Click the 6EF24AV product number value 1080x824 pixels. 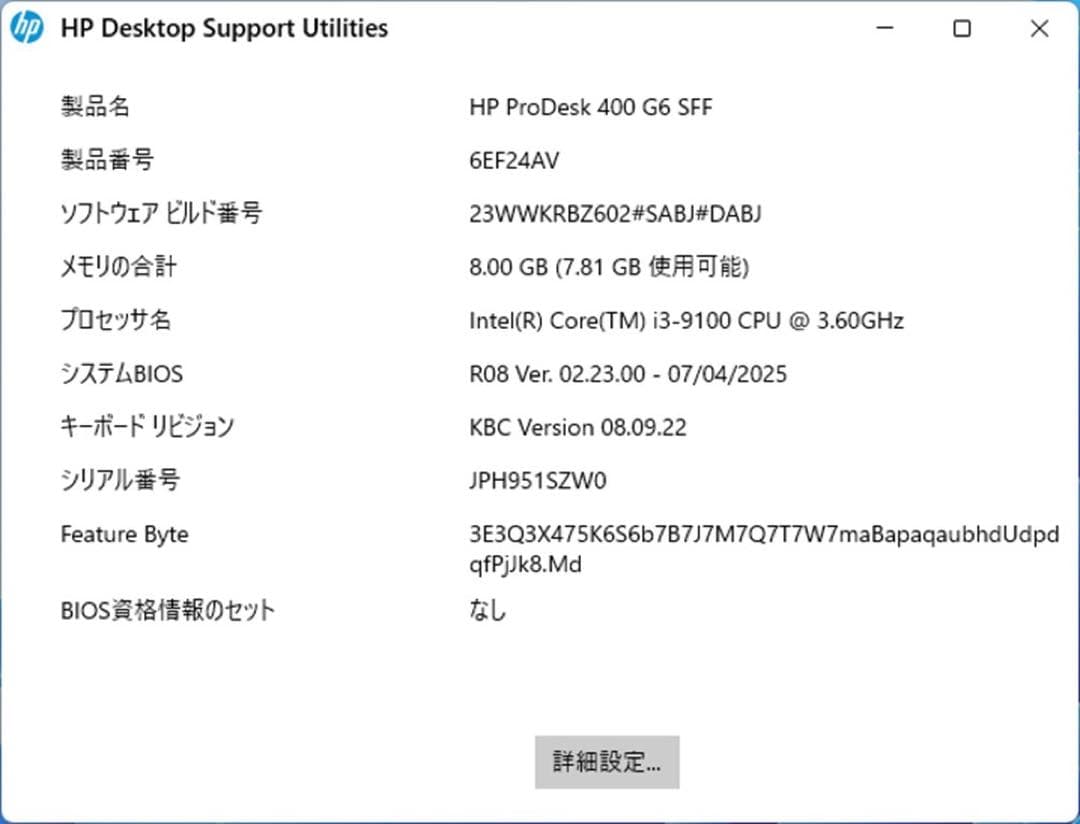coord(516,159)
